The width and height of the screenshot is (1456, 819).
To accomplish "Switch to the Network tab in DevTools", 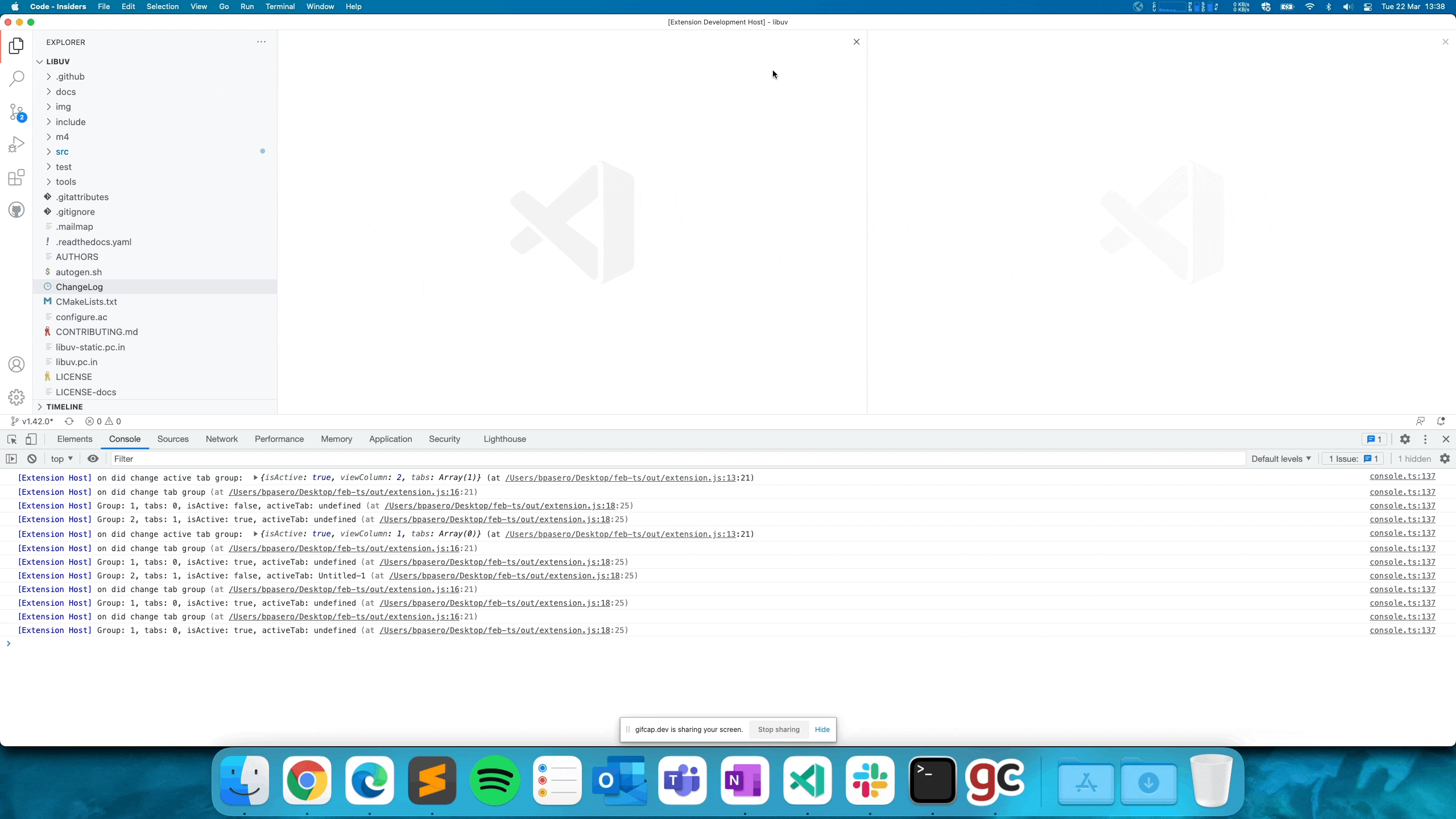I will click(x=221, y=439).
